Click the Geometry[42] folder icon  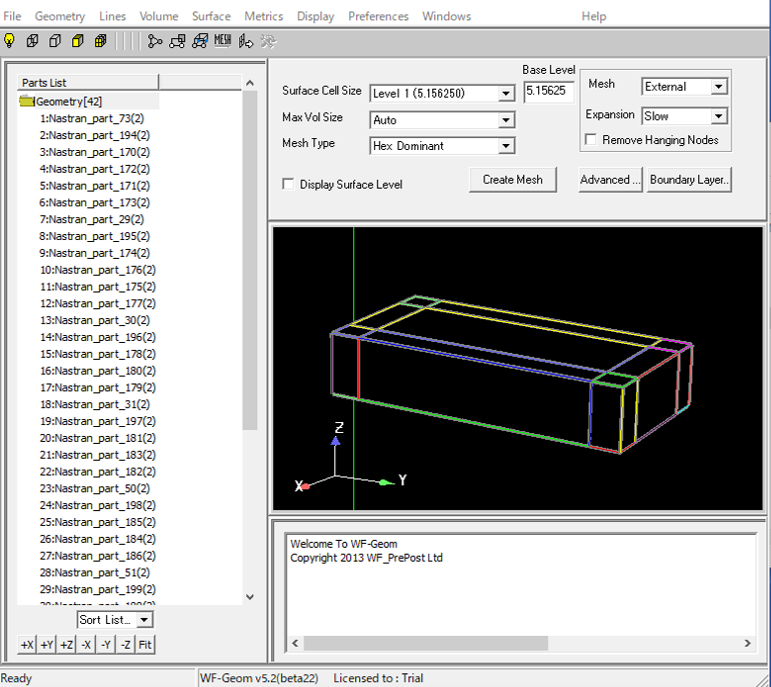click(27, 101)
